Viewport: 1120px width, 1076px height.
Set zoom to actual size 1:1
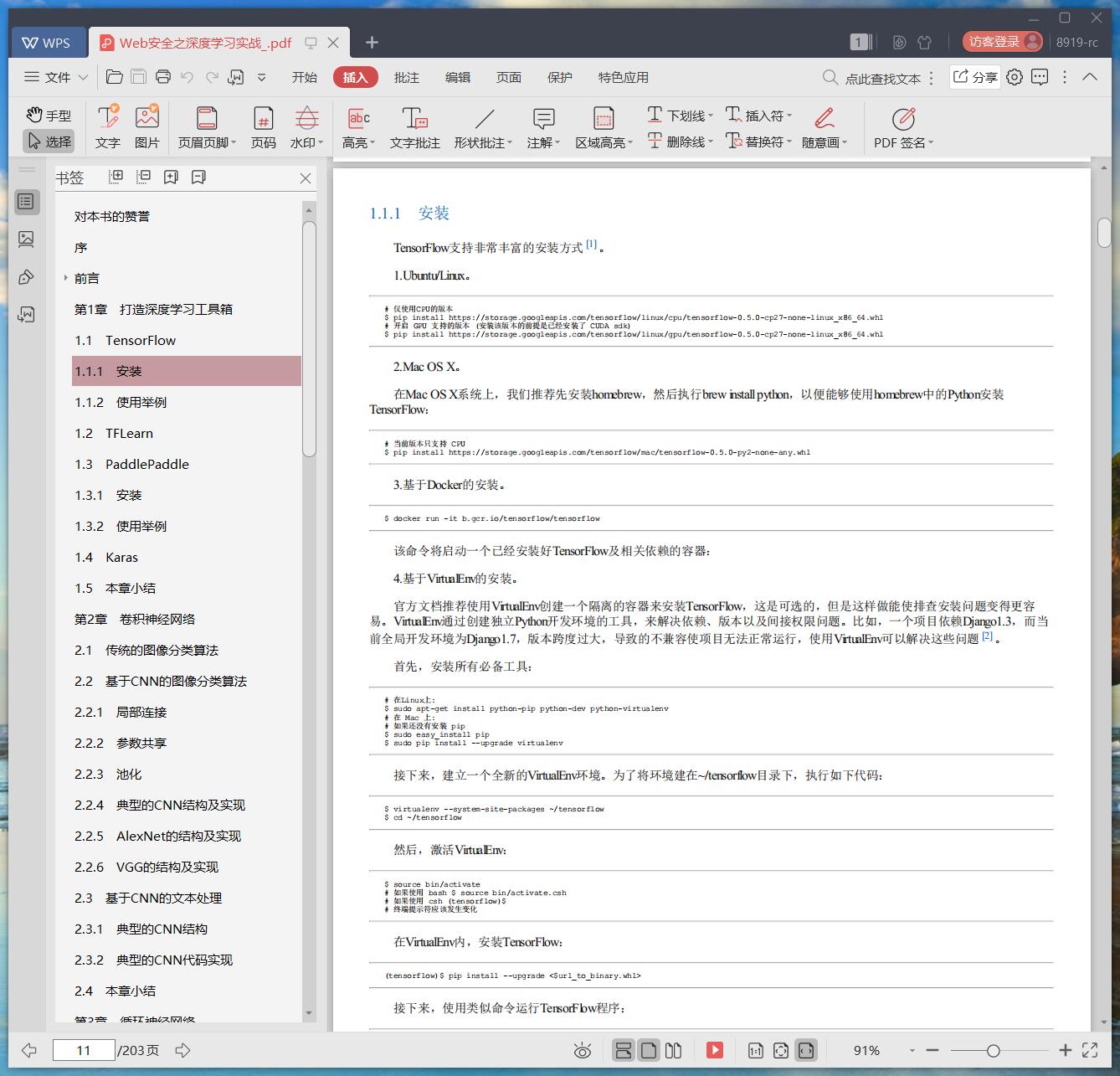point(755,1050)
